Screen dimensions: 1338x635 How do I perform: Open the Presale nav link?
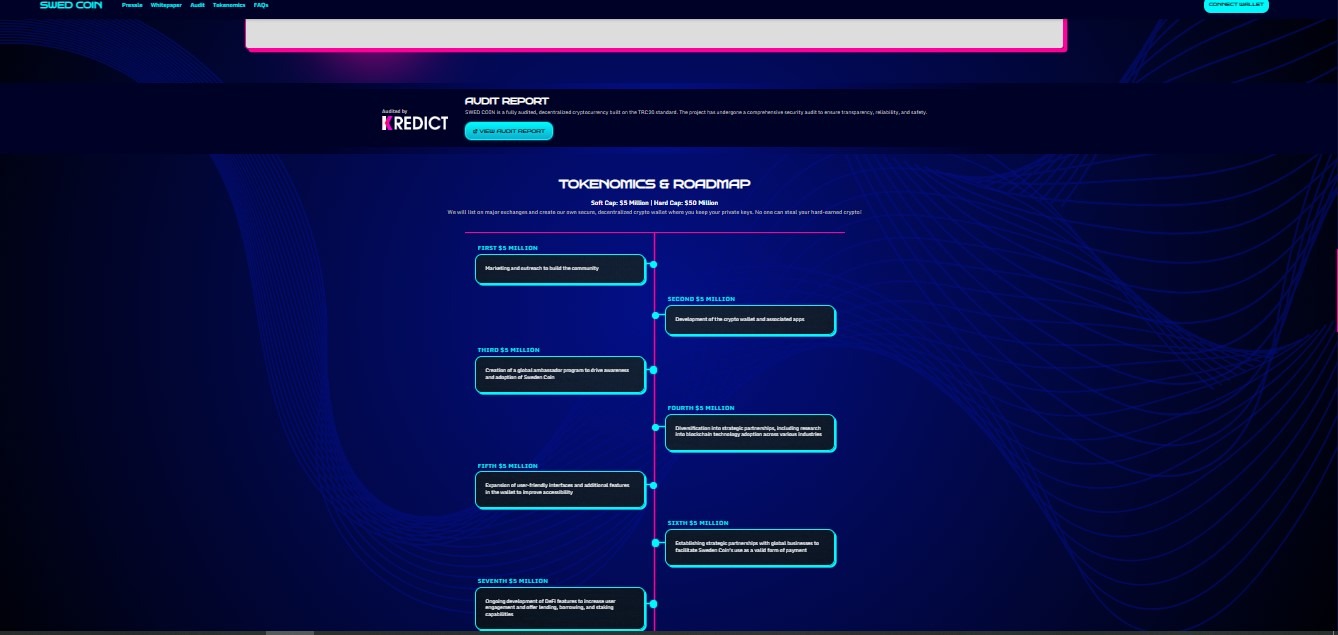[x=132, y=5]
